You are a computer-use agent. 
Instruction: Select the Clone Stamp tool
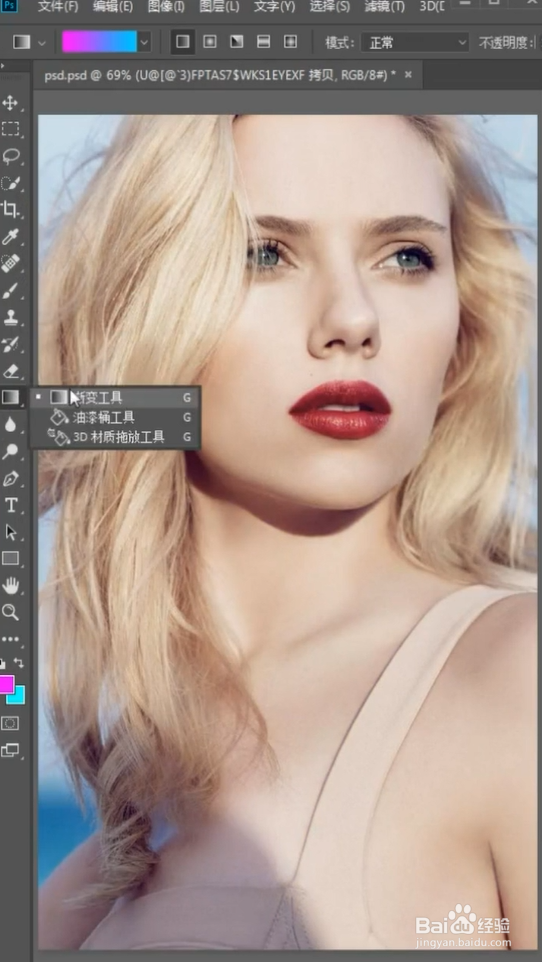(10, 317)
